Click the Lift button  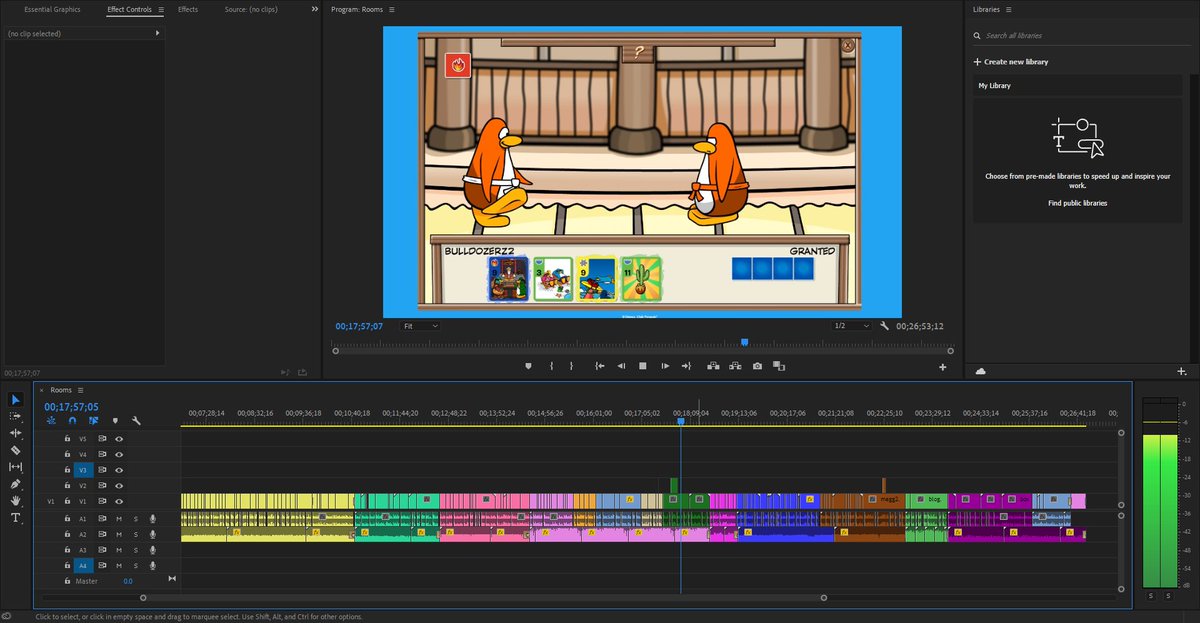(x=713, y=366)
